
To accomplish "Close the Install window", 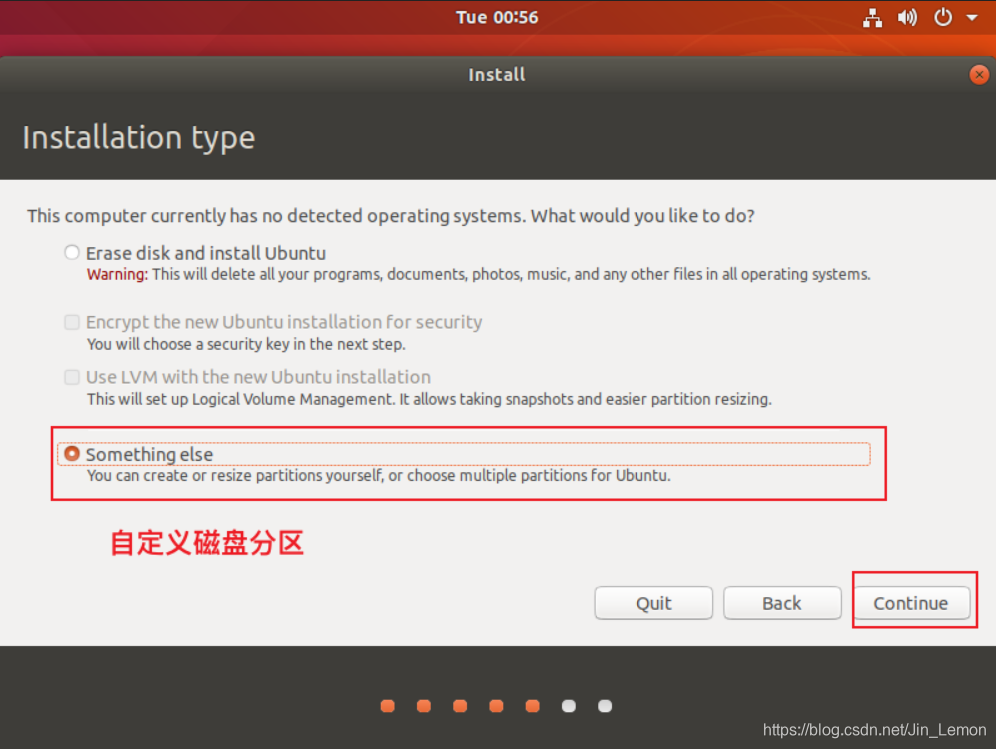I will (979, 75).
